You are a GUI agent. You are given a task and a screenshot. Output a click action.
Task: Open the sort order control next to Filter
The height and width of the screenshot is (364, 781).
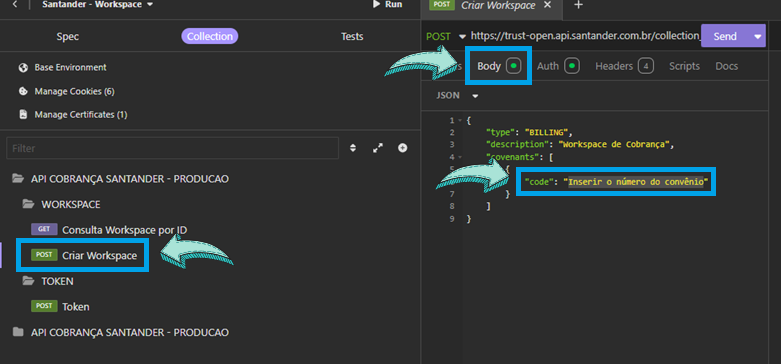(x=353, y=148)
